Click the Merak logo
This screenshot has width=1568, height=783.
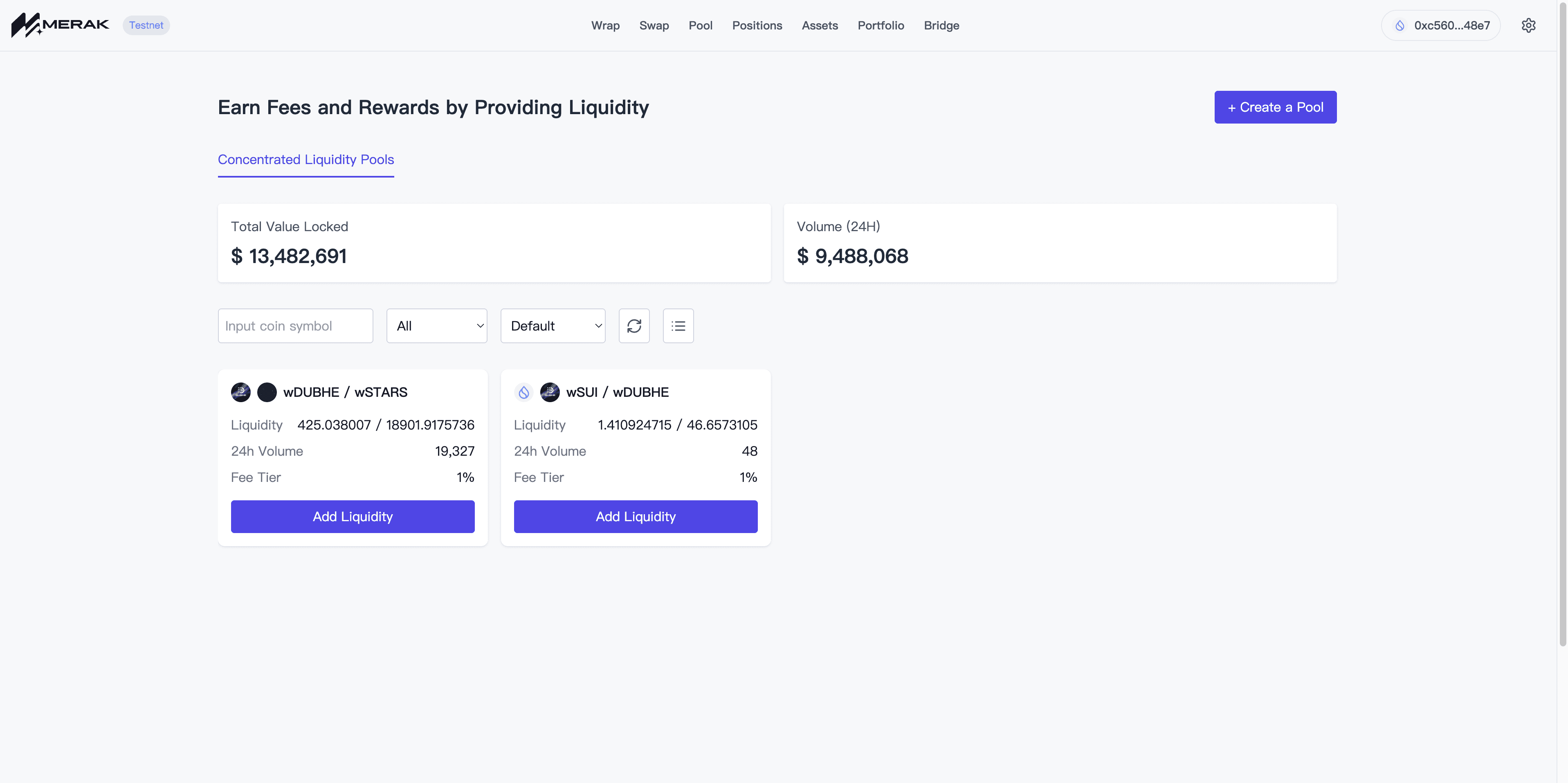pyautogui.click(x=60, y=25)
